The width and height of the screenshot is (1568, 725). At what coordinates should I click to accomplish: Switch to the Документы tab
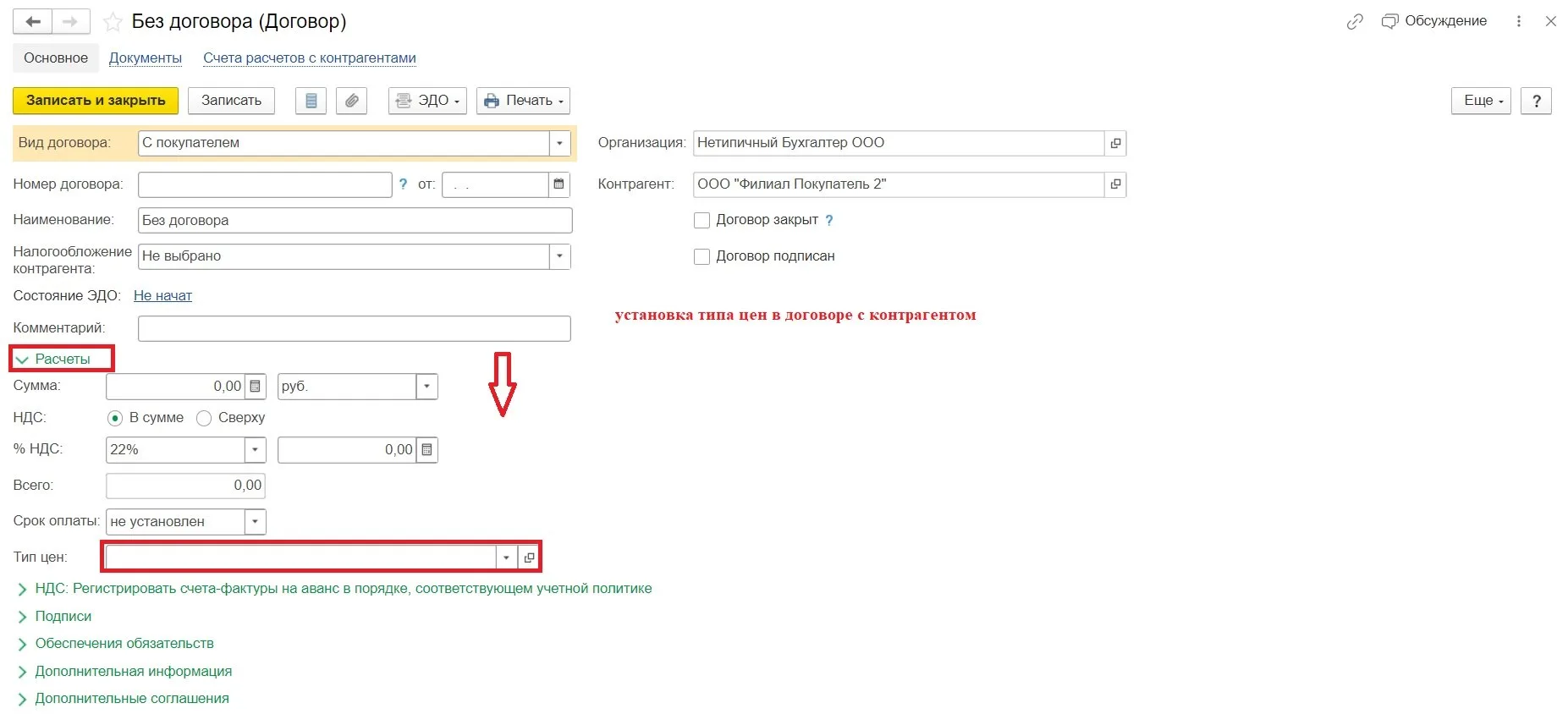(146, 58)
